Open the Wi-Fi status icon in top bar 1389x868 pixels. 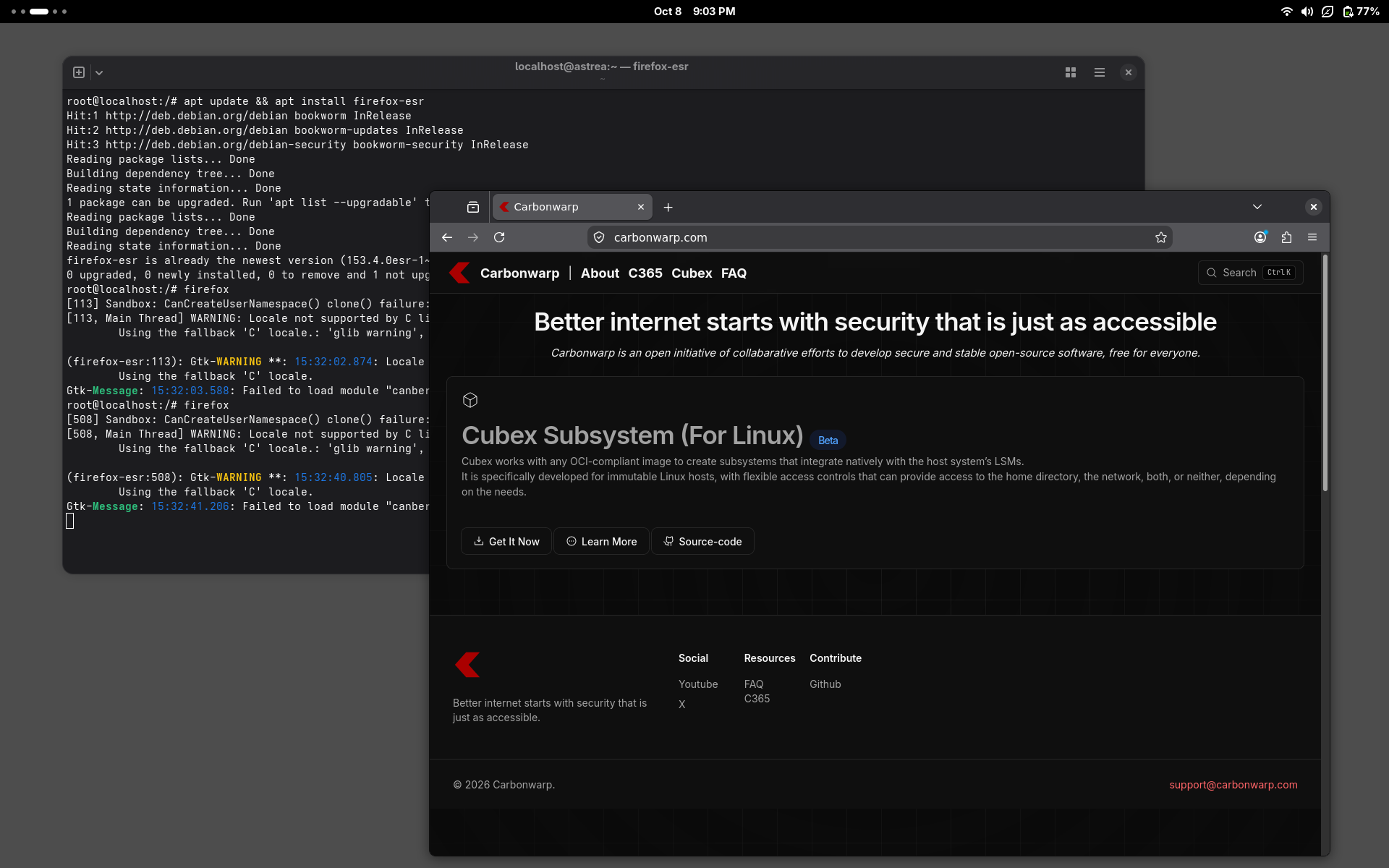1286,12
